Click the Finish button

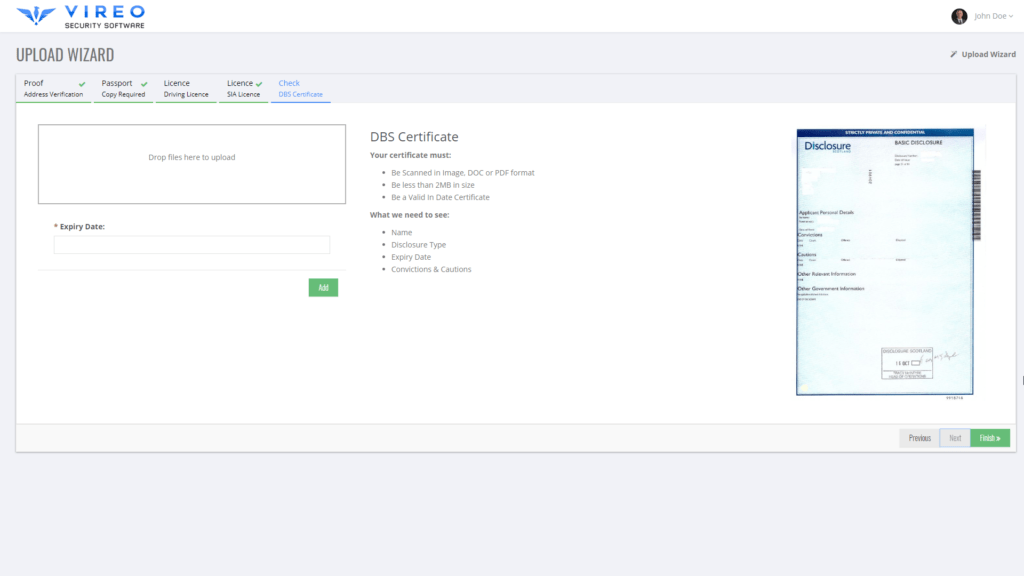point(989,437)
